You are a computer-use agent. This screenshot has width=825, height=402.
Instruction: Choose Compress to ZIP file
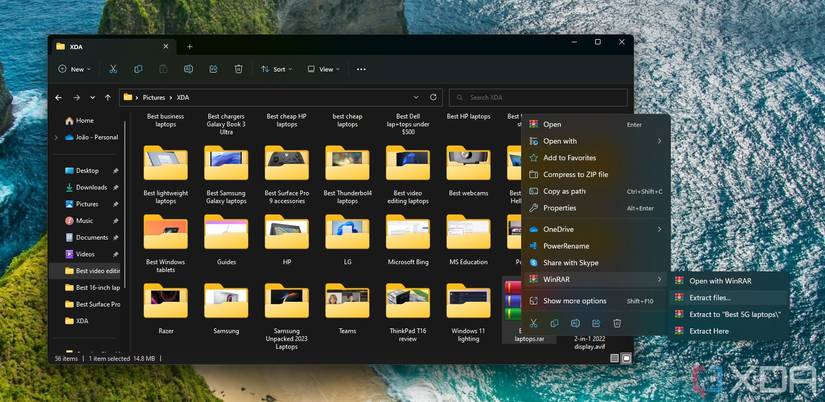[x=596, y=174]
